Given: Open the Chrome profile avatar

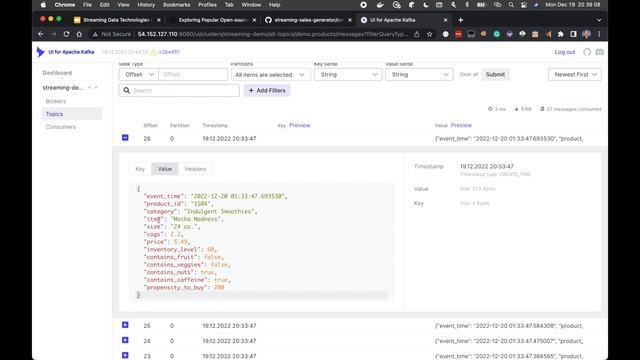Looking at the screenshot, I should 587,34.
